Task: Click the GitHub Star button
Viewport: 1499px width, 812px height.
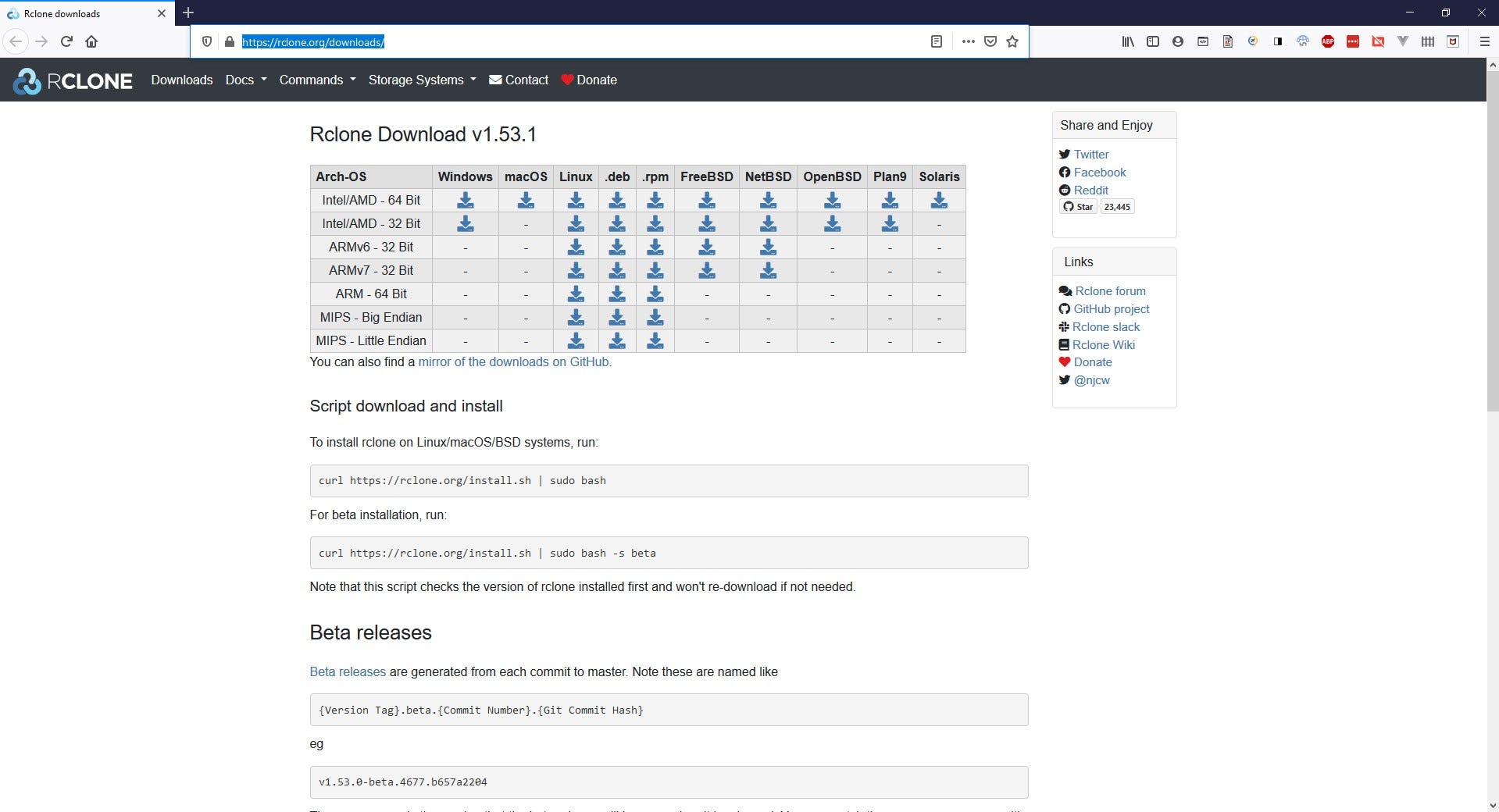Action: tap(1078, 207)
